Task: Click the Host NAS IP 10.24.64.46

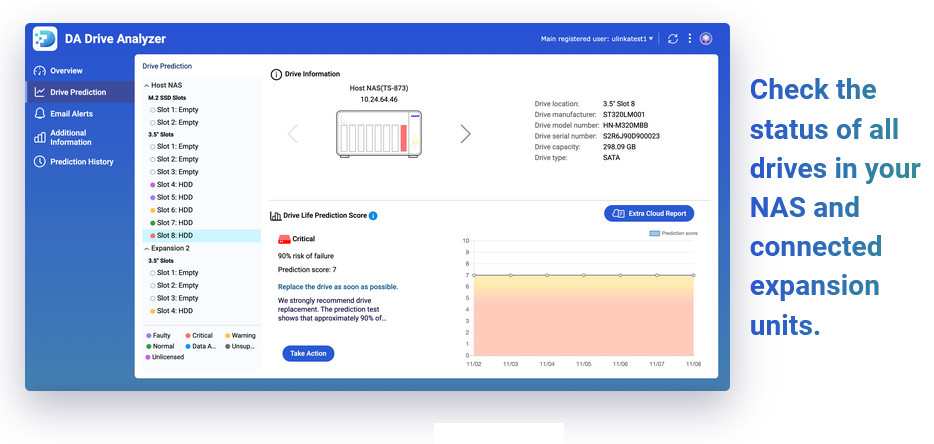Action: (x=379, y=100)
